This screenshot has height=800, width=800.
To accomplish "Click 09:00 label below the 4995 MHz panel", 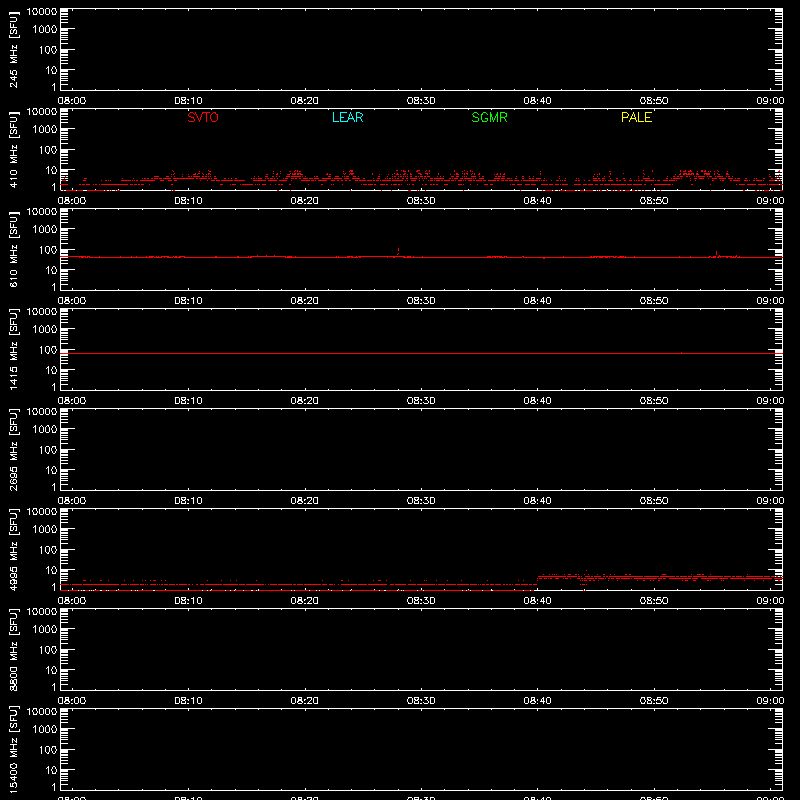I will (770, 601).
